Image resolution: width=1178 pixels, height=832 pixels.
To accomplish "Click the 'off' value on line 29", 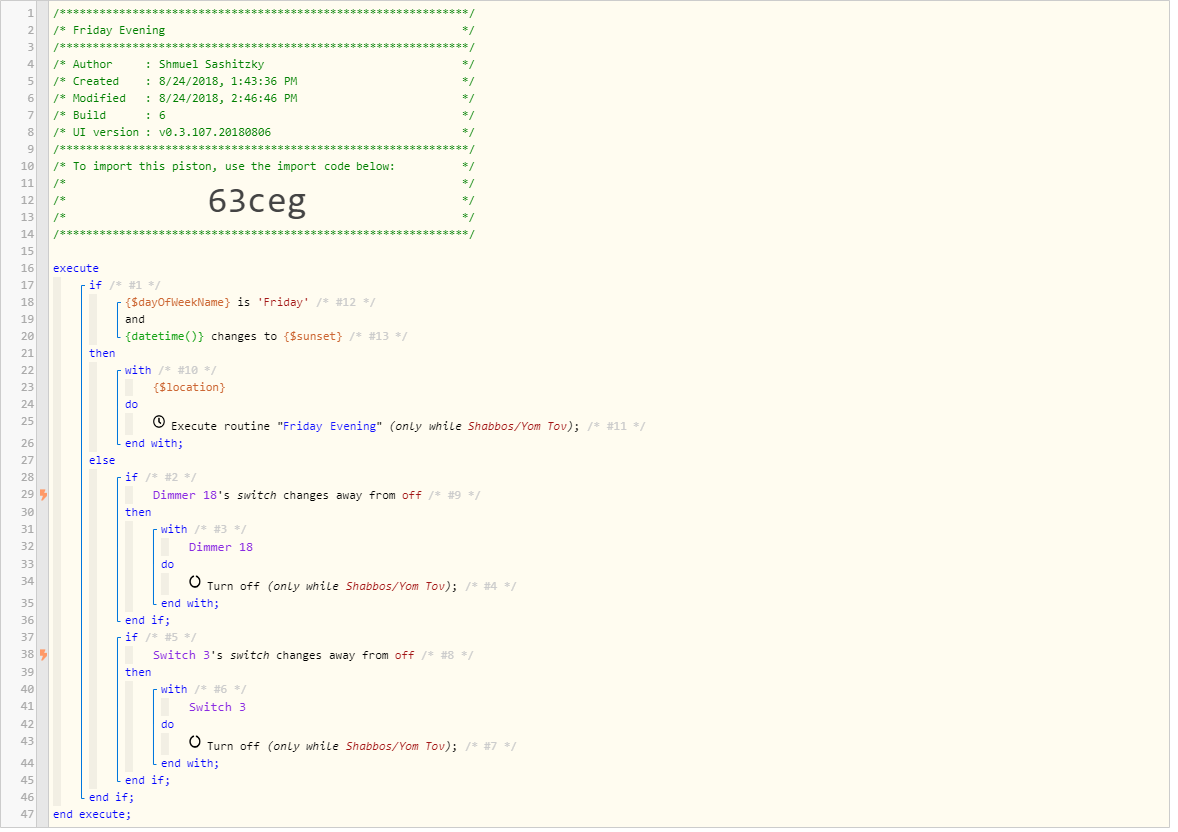I will tap(412, 495).
